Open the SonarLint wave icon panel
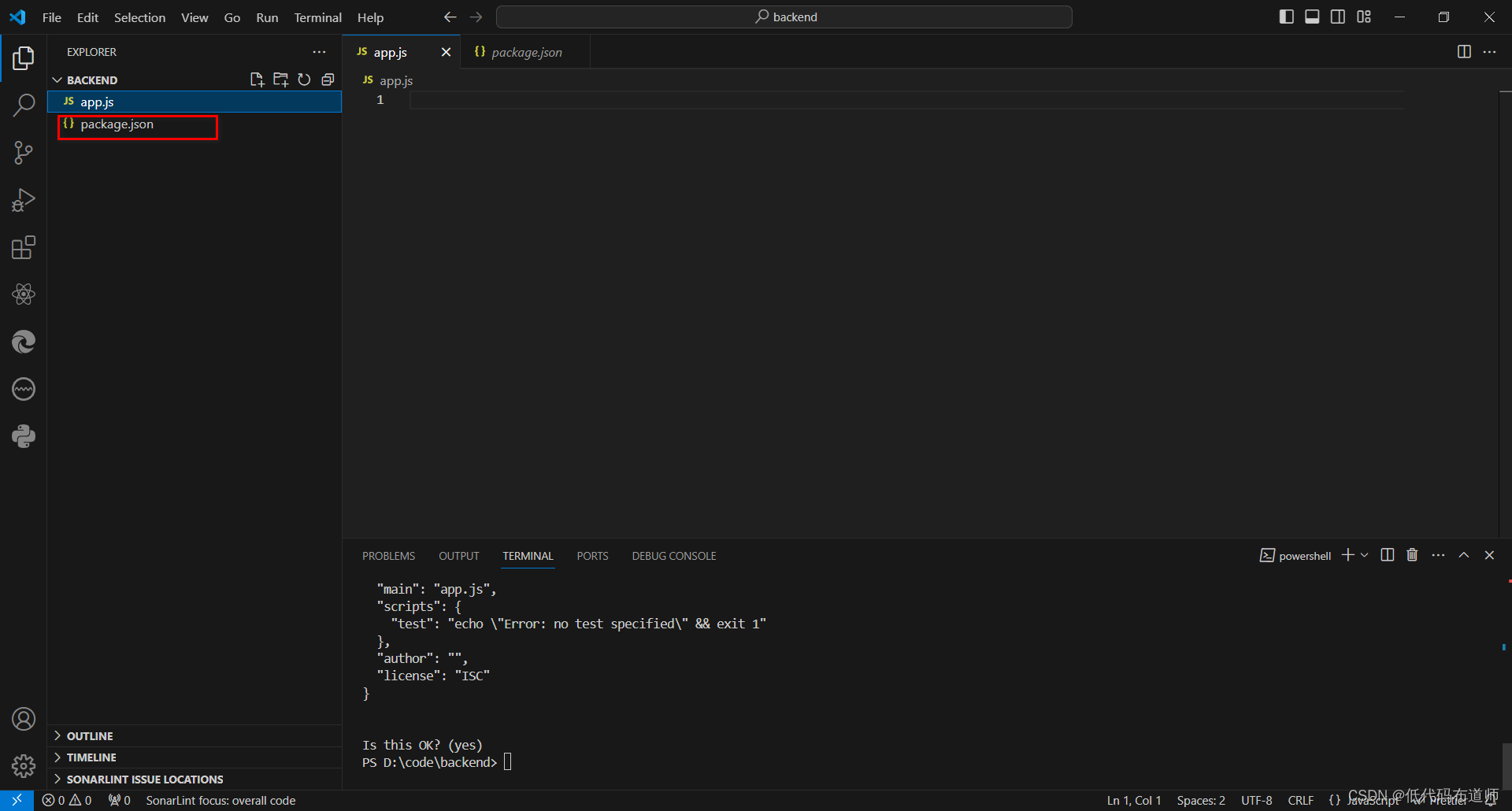The width and height of the screenshot is (1512, 811). [24, 389]
